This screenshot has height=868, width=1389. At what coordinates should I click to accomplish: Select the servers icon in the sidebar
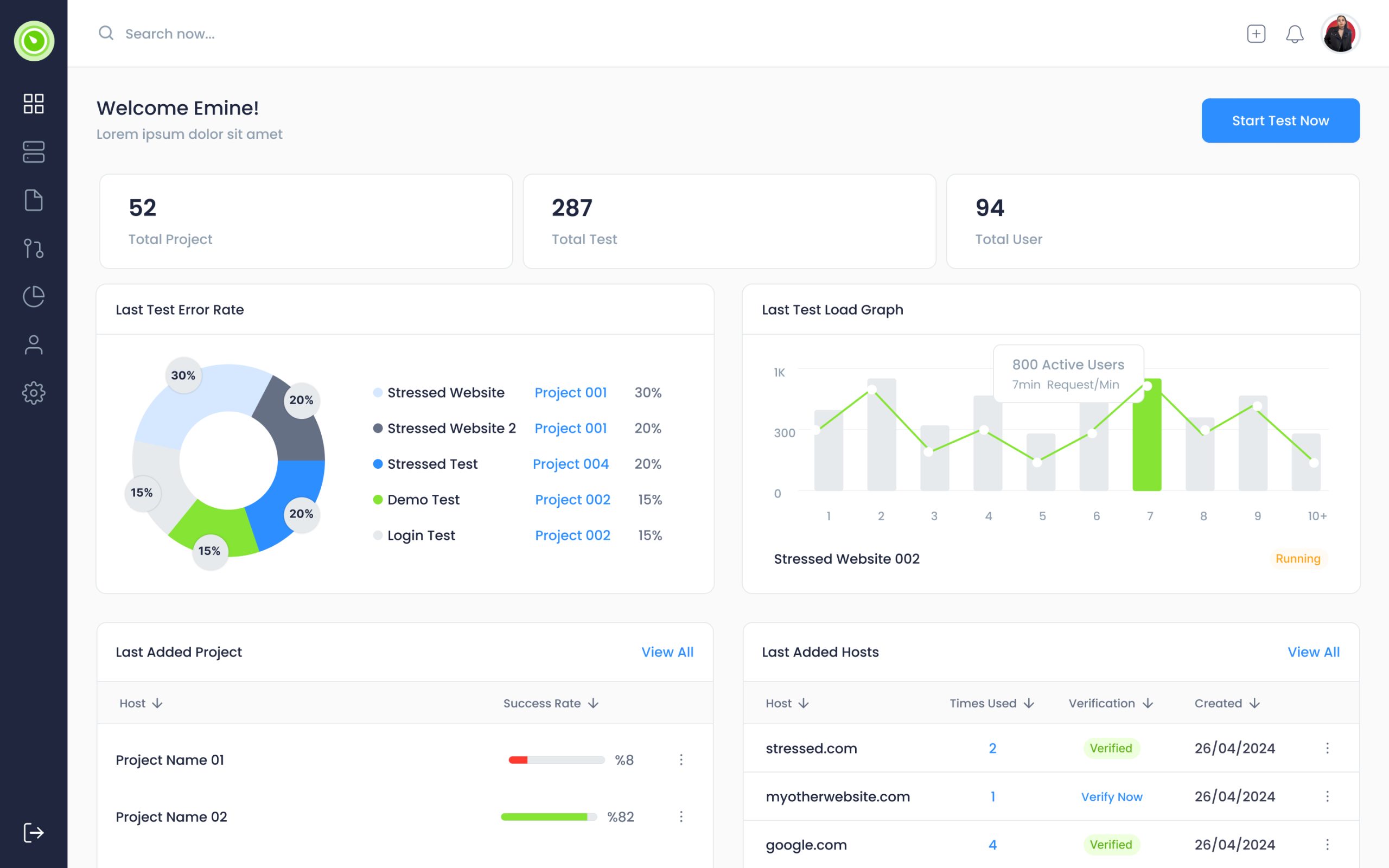34,152
